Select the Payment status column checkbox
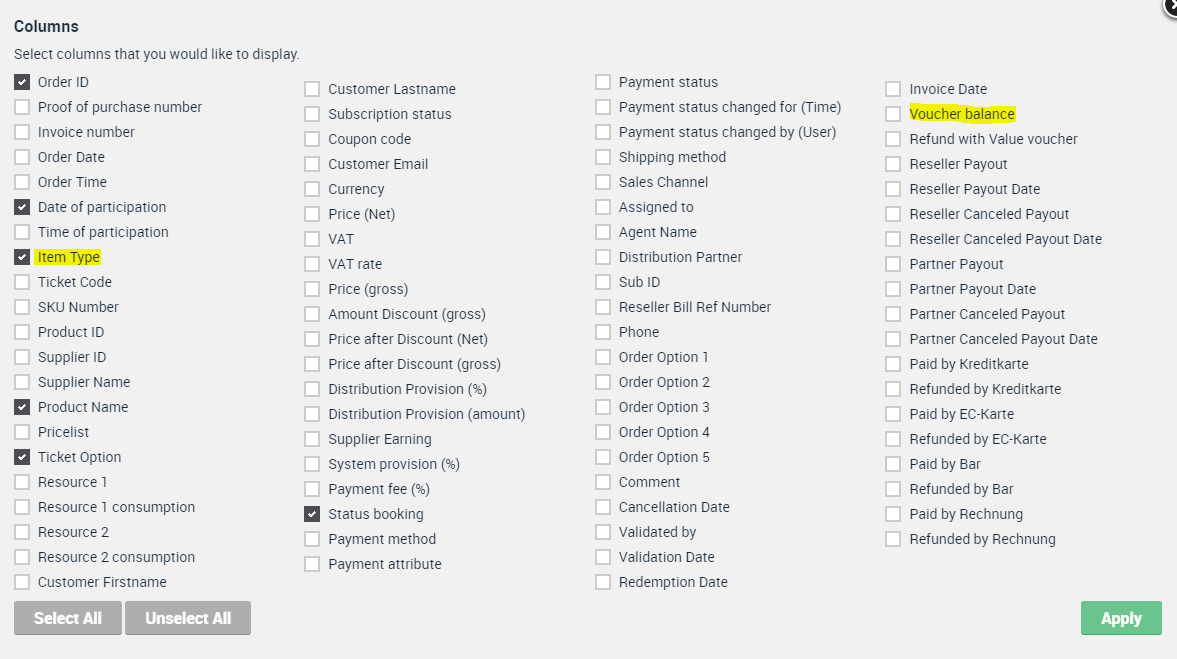1177x659 pixels. (603, 82)
